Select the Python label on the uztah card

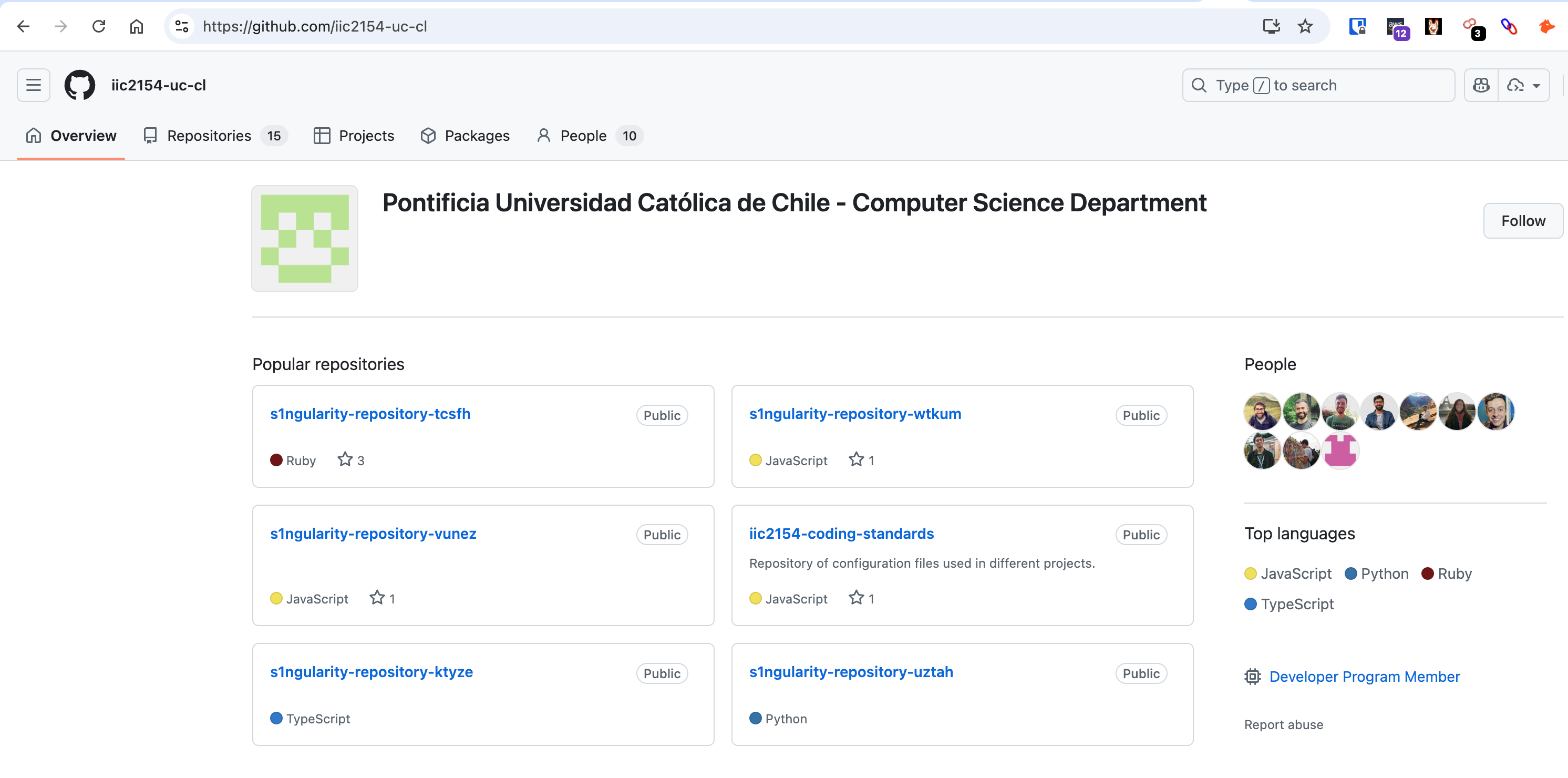[786, 719]
